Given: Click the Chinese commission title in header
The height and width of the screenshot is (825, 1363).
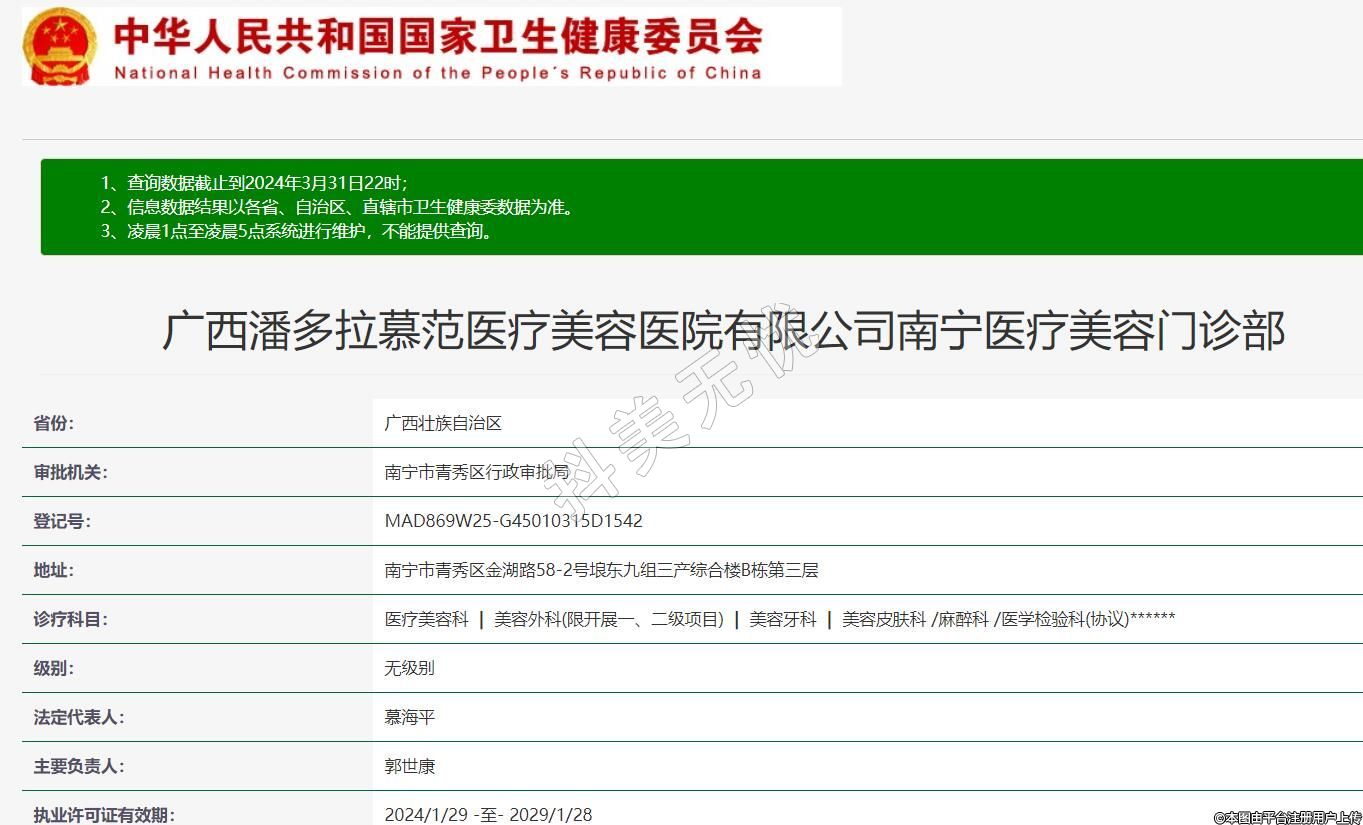Looking at the screenshot, I should point(437,35).
